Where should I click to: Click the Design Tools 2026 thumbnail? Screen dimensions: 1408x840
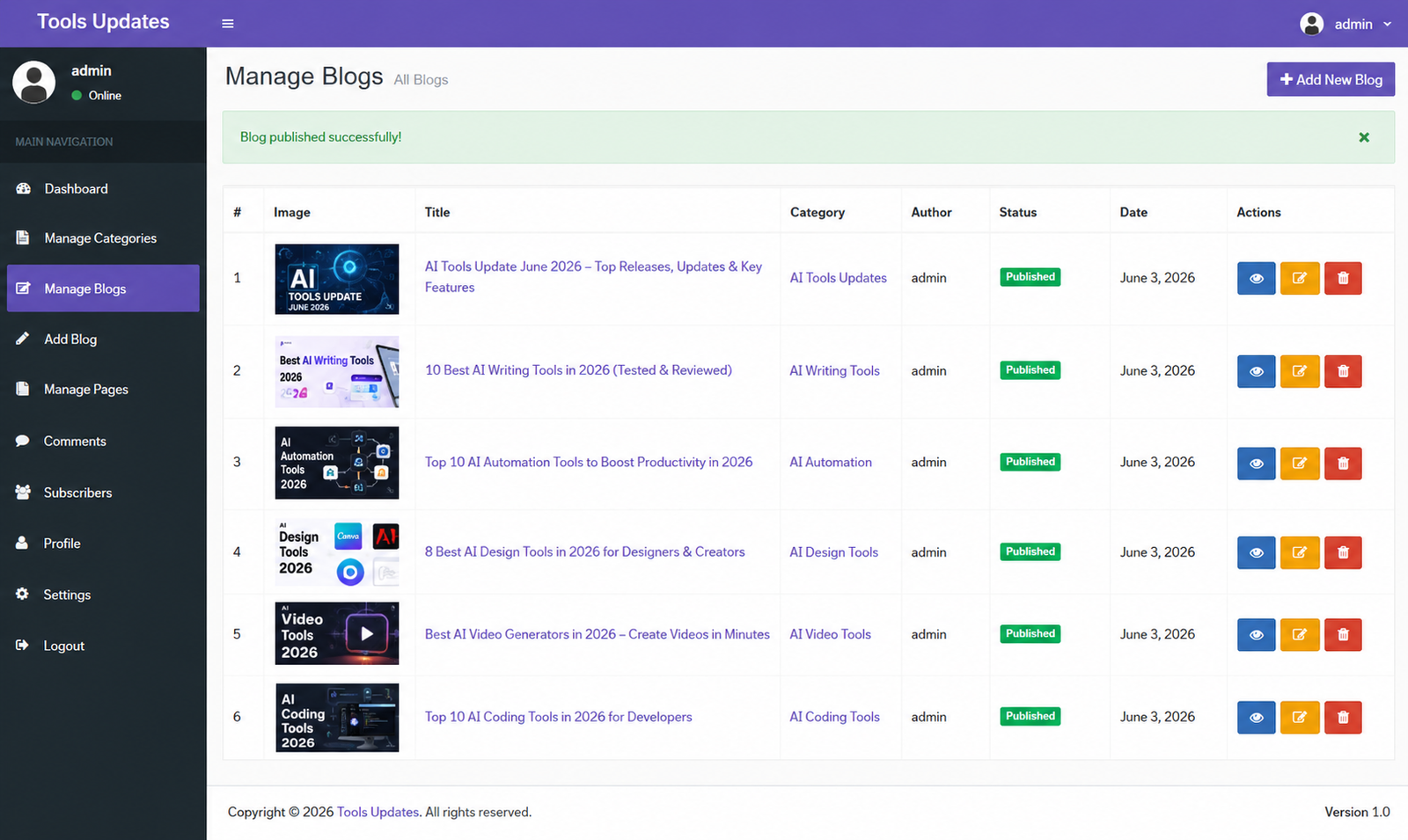[x=337, y=552]
